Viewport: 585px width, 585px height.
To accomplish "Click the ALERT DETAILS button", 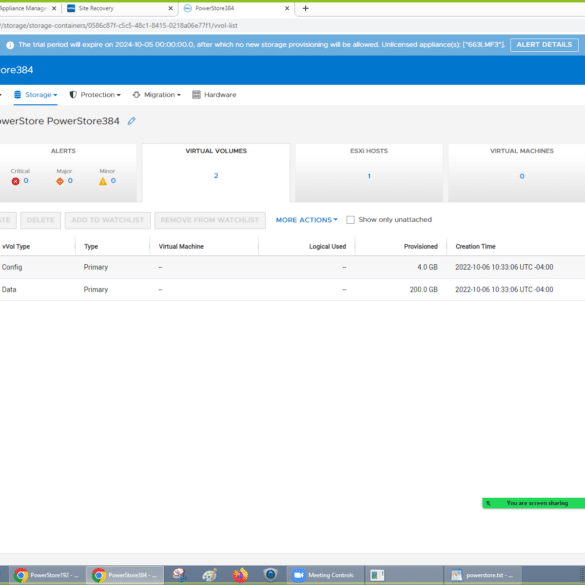I will point(544,45).
